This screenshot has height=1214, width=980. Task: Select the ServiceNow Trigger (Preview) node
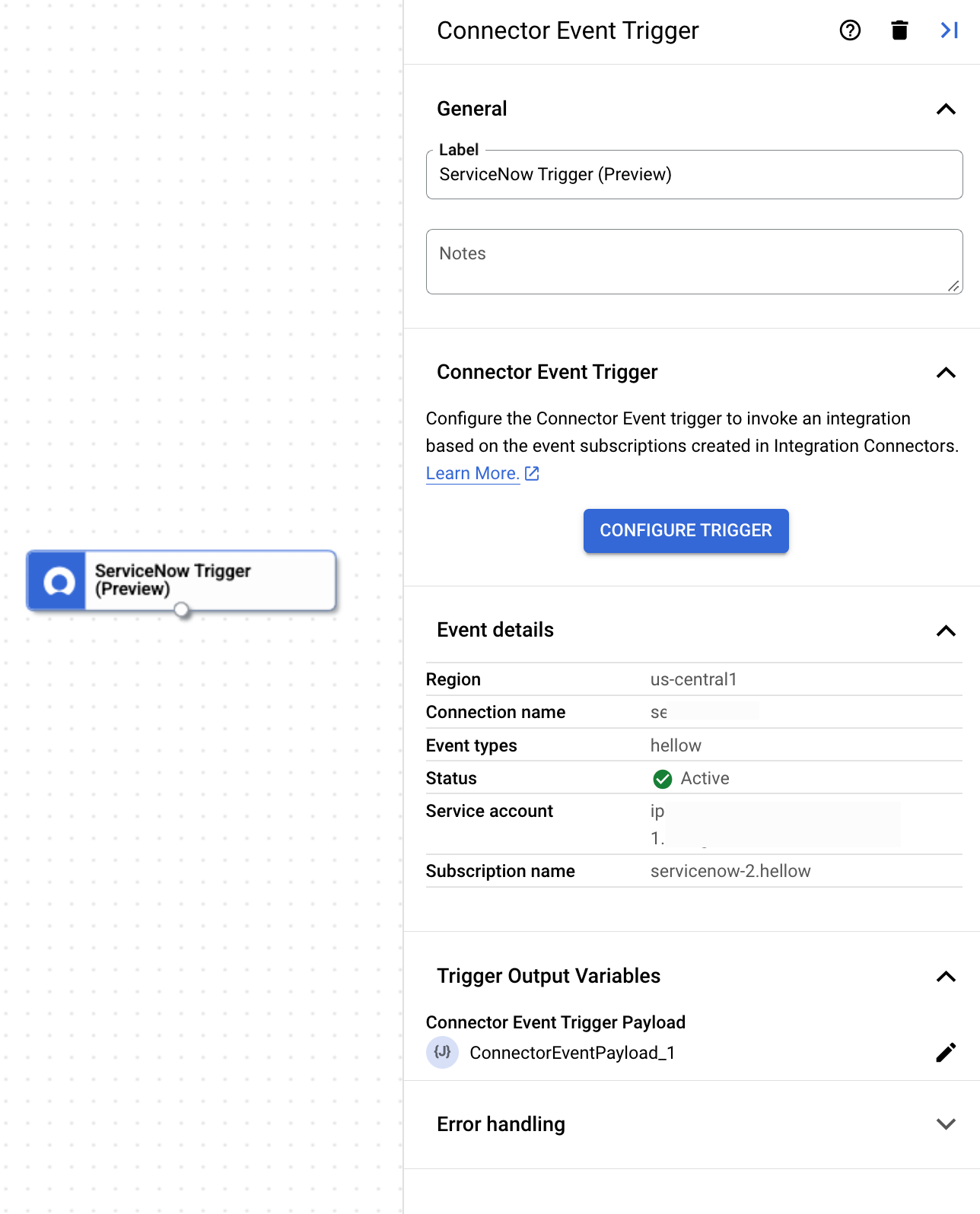coord(209,580)
